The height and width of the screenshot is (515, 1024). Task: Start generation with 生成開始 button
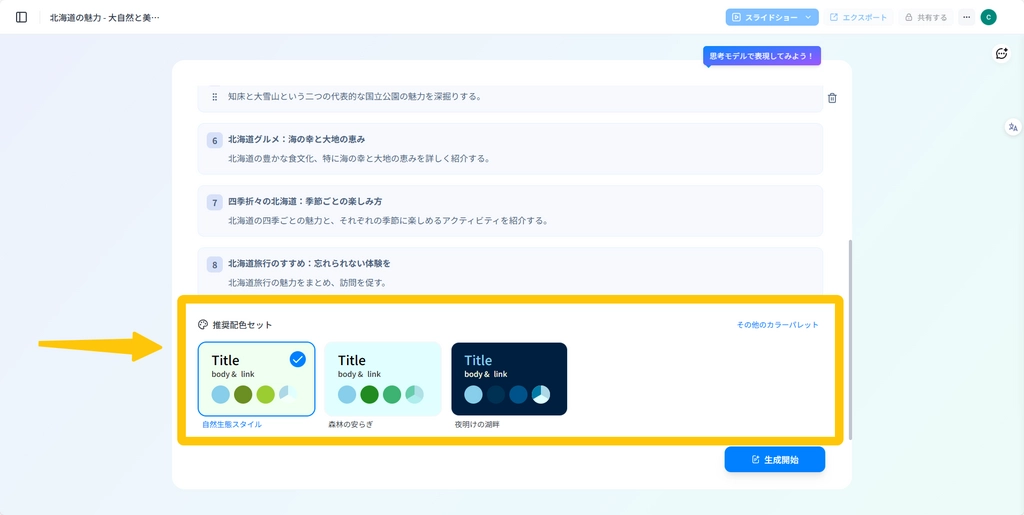[775, 459]
